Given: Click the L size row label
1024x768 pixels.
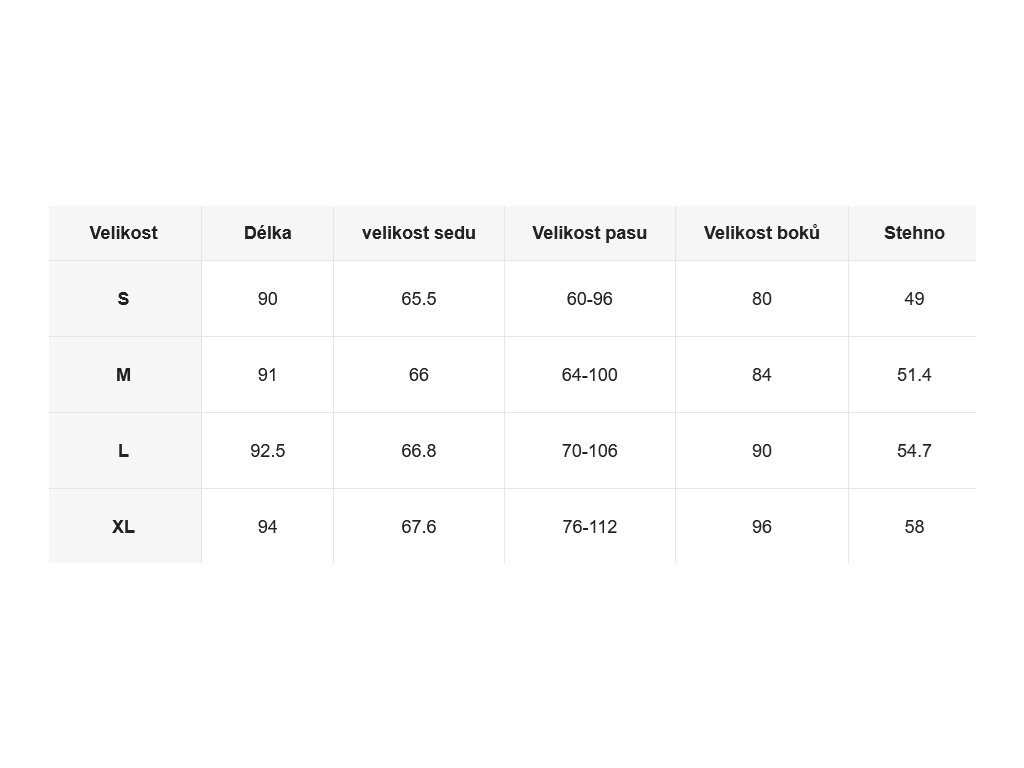Looking at the screenshot, I should tap(123, 451).
